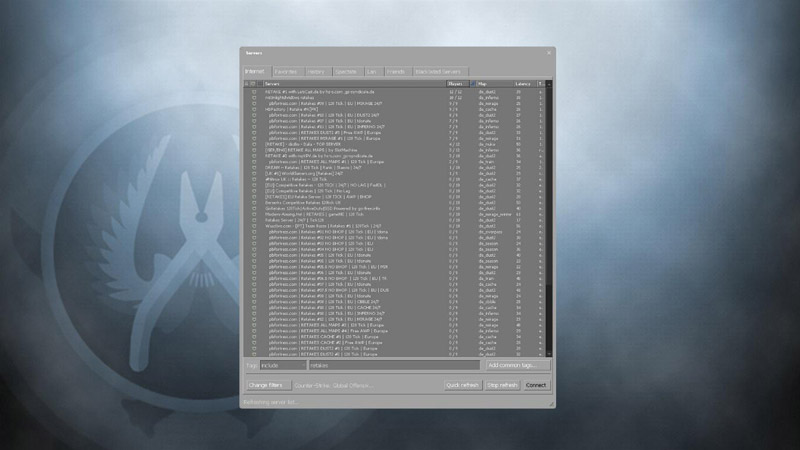The height and width of the screenshot is (450, 800).
Task: Select the Lan tab
Action: click(x=372, y=72)
